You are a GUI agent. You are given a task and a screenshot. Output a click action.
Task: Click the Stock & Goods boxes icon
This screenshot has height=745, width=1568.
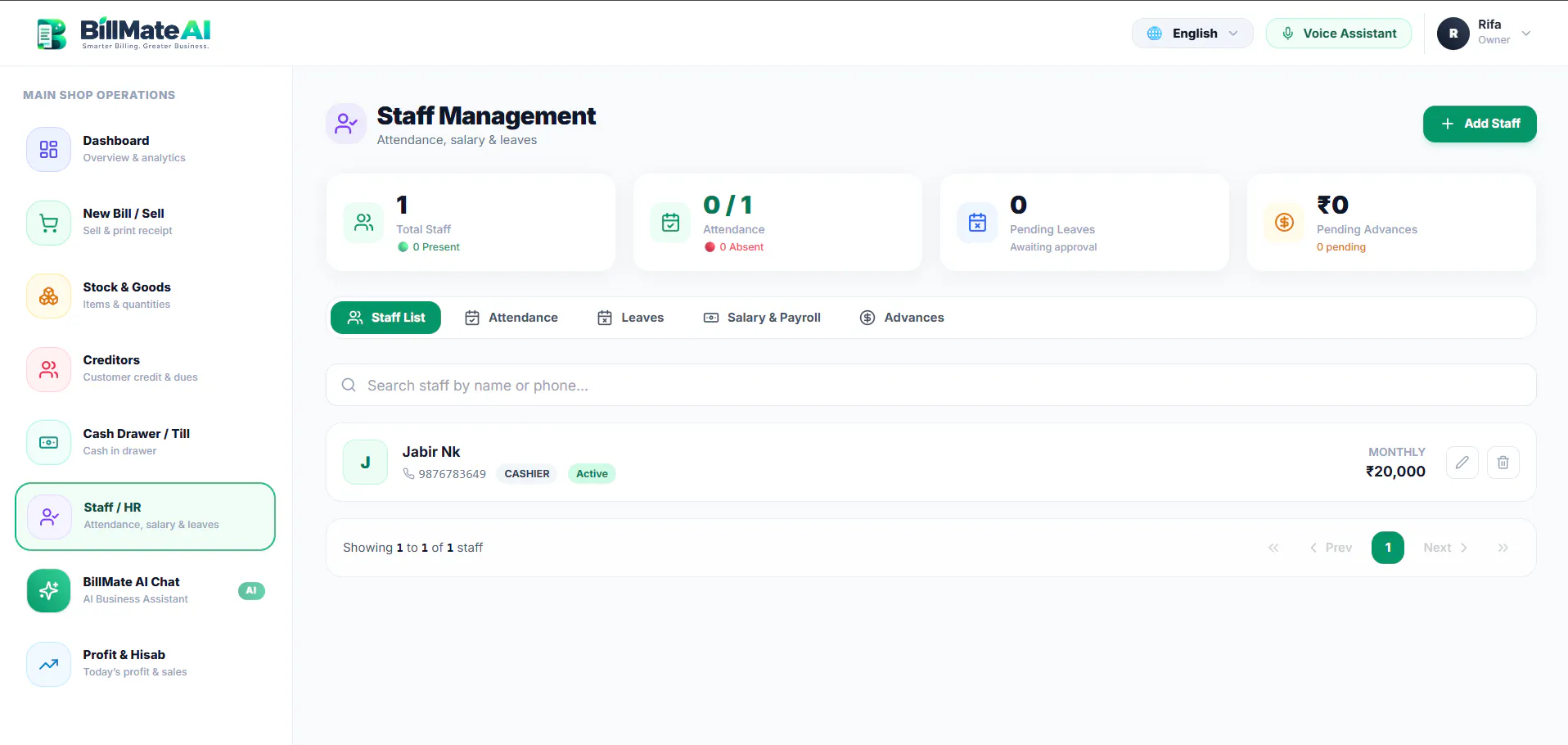(49, 296)
